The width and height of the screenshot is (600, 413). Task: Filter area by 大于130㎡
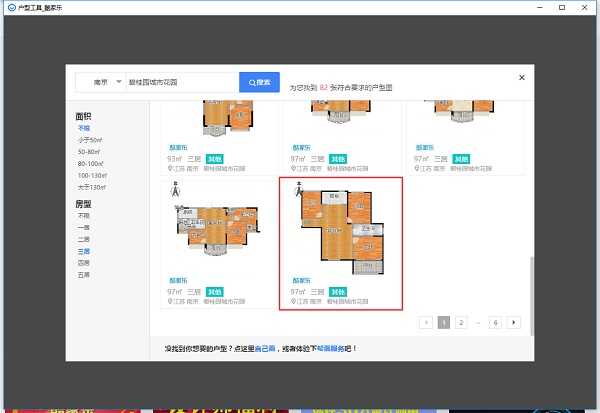91,187
